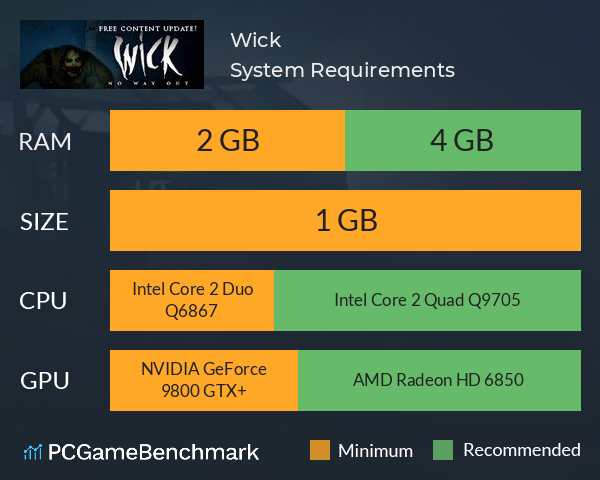The height and width of the screenshot is (480, 600).
Task: Select the Intel Core 2 Quad Q9705 block
Action: point(427,300)
